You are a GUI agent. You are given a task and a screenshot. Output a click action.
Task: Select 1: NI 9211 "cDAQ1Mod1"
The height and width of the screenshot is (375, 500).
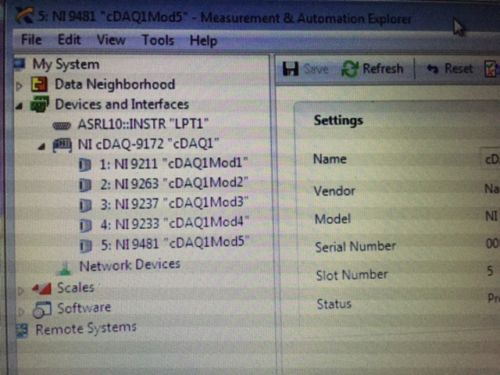[x=174, y=163]
